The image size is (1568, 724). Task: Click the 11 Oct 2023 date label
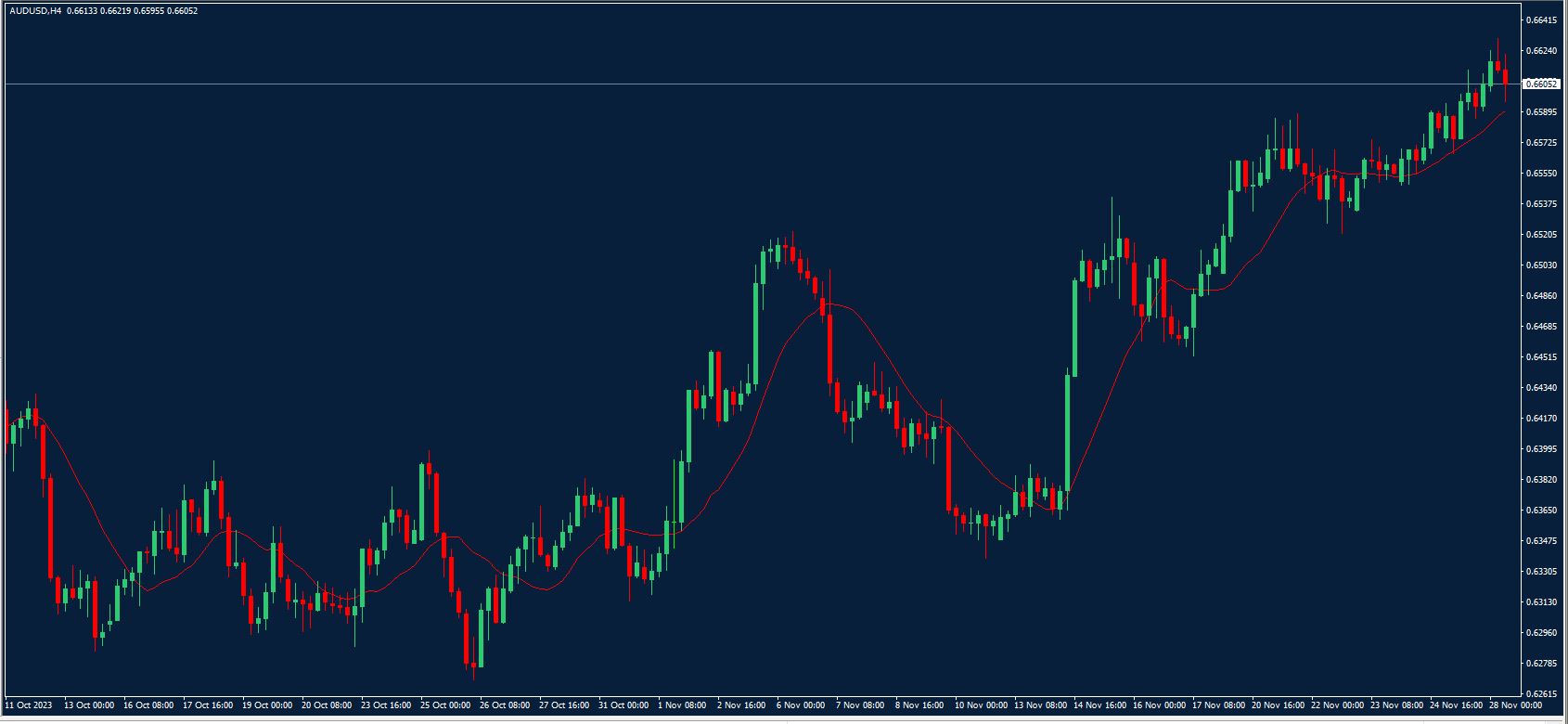(28, 705)
